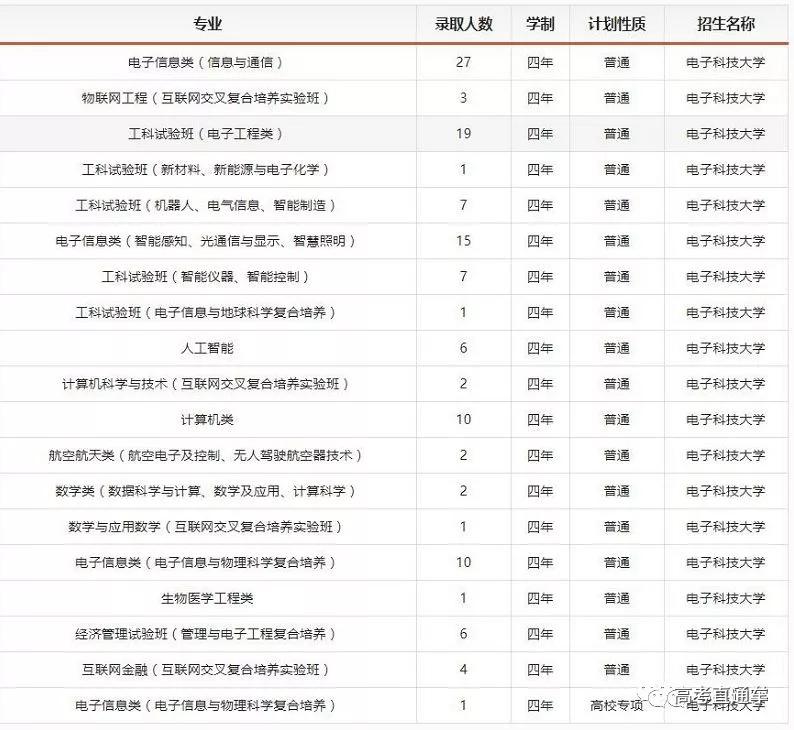Image resolution: width=794 pixels, height=730 pixels.
Task: Click the 招生名称 column header
Action: pos(726,24)
